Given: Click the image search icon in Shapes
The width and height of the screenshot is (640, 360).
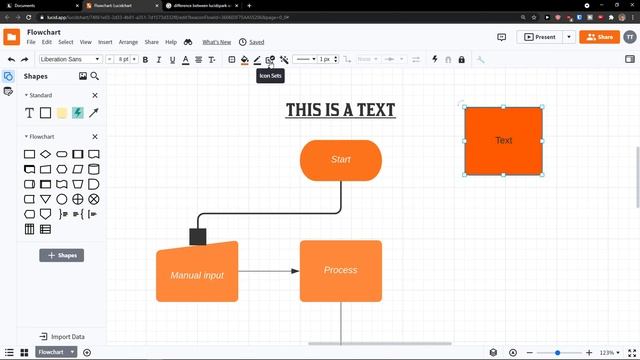Looking at the screenshot, I should (x=83, y=76).
